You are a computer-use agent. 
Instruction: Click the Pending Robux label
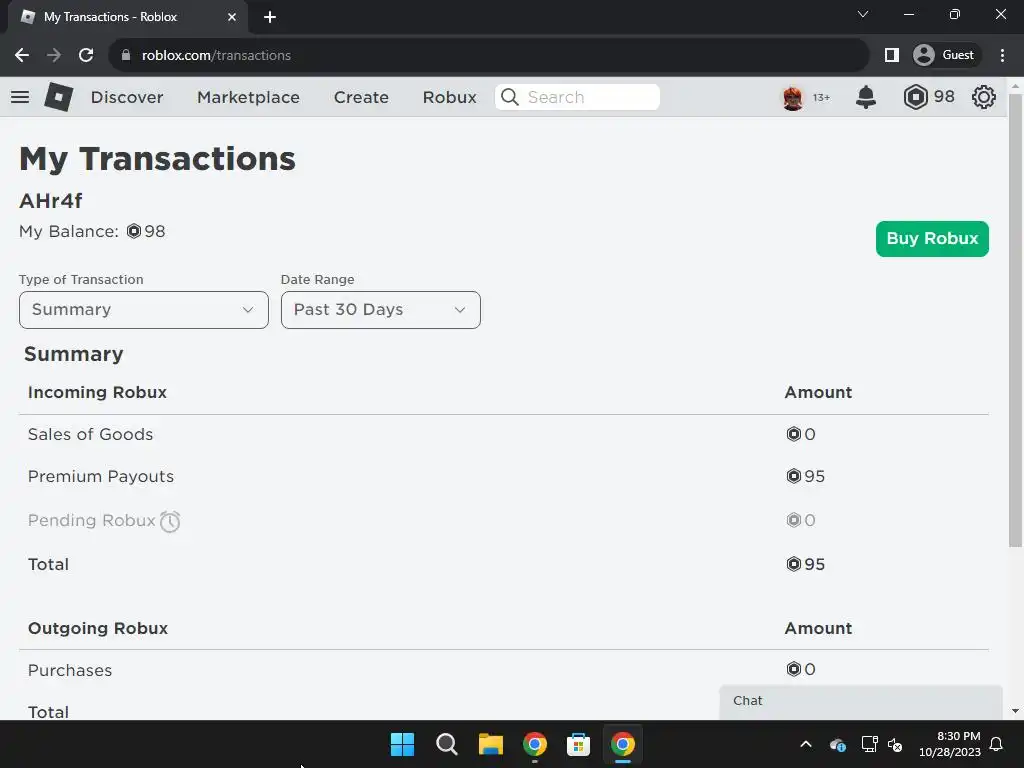point(91,520)
